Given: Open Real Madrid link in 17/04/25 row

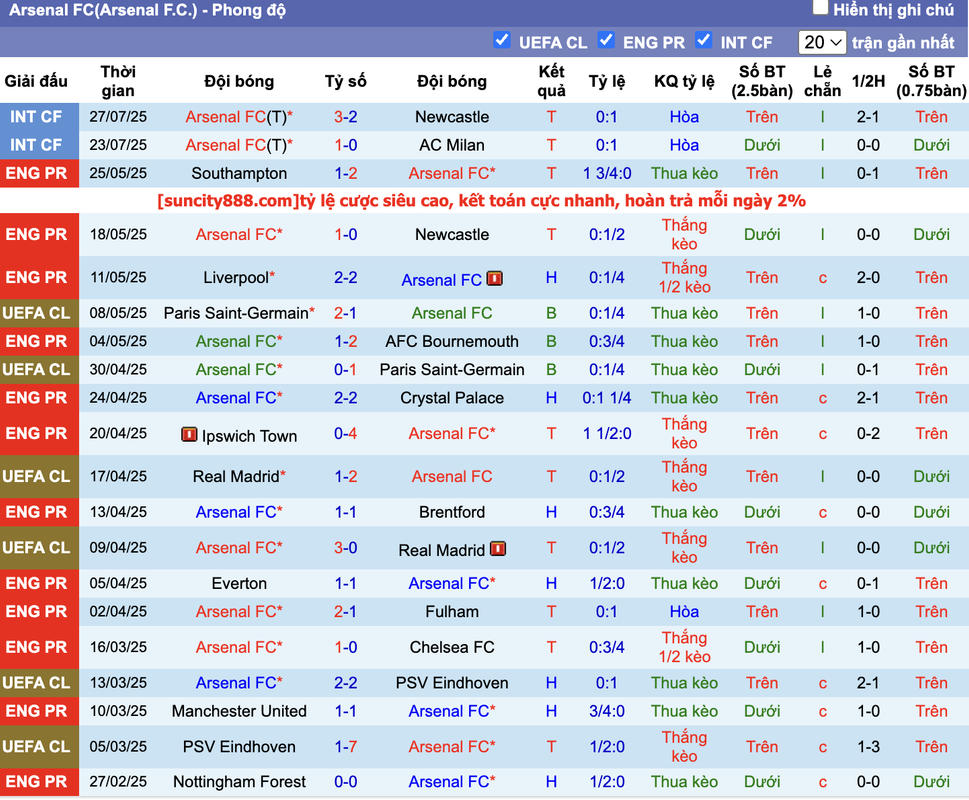Looking at the screenshot, I should pos(236,477).
